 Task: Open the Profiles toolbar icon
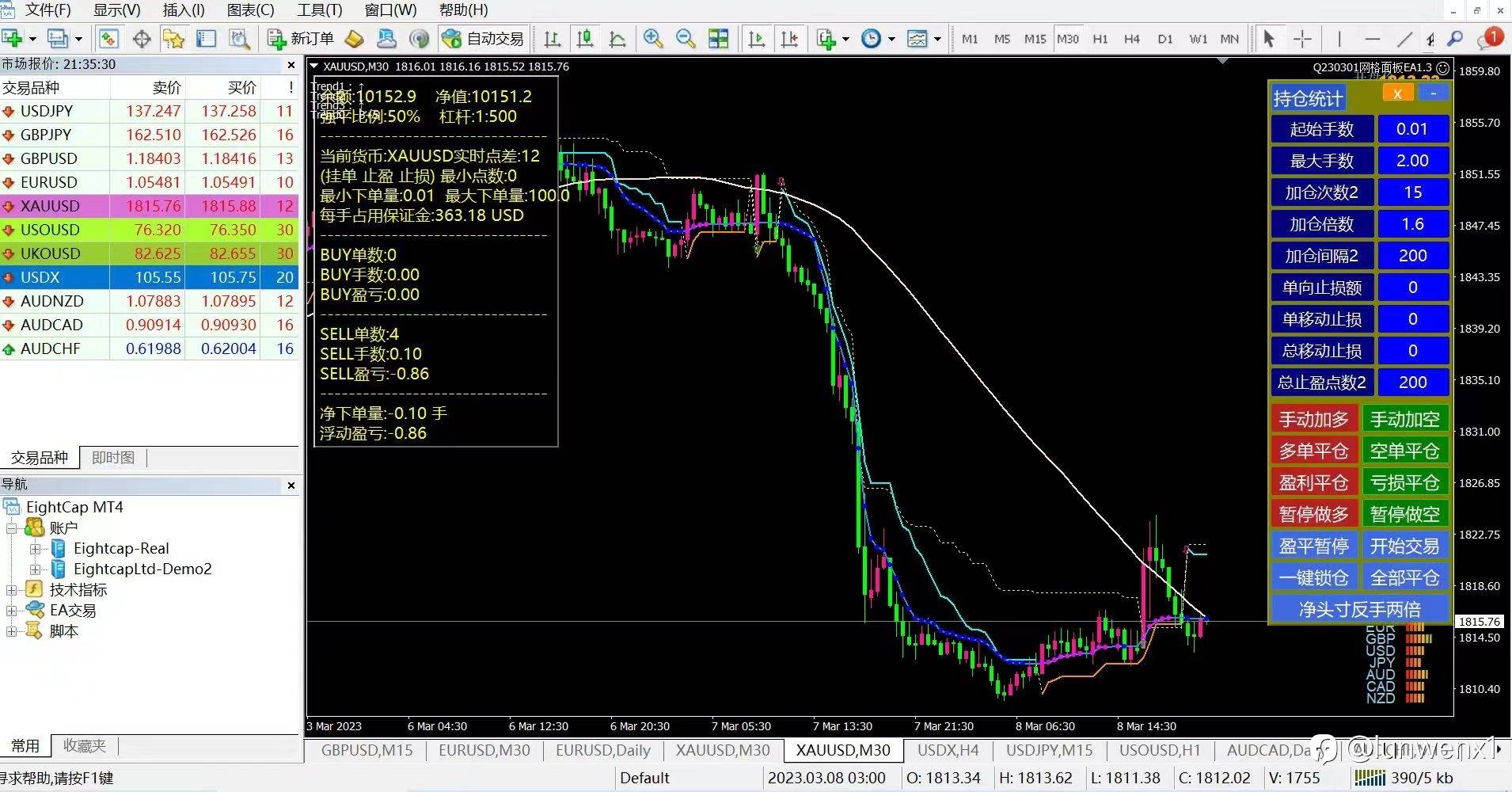pos(58,38)
